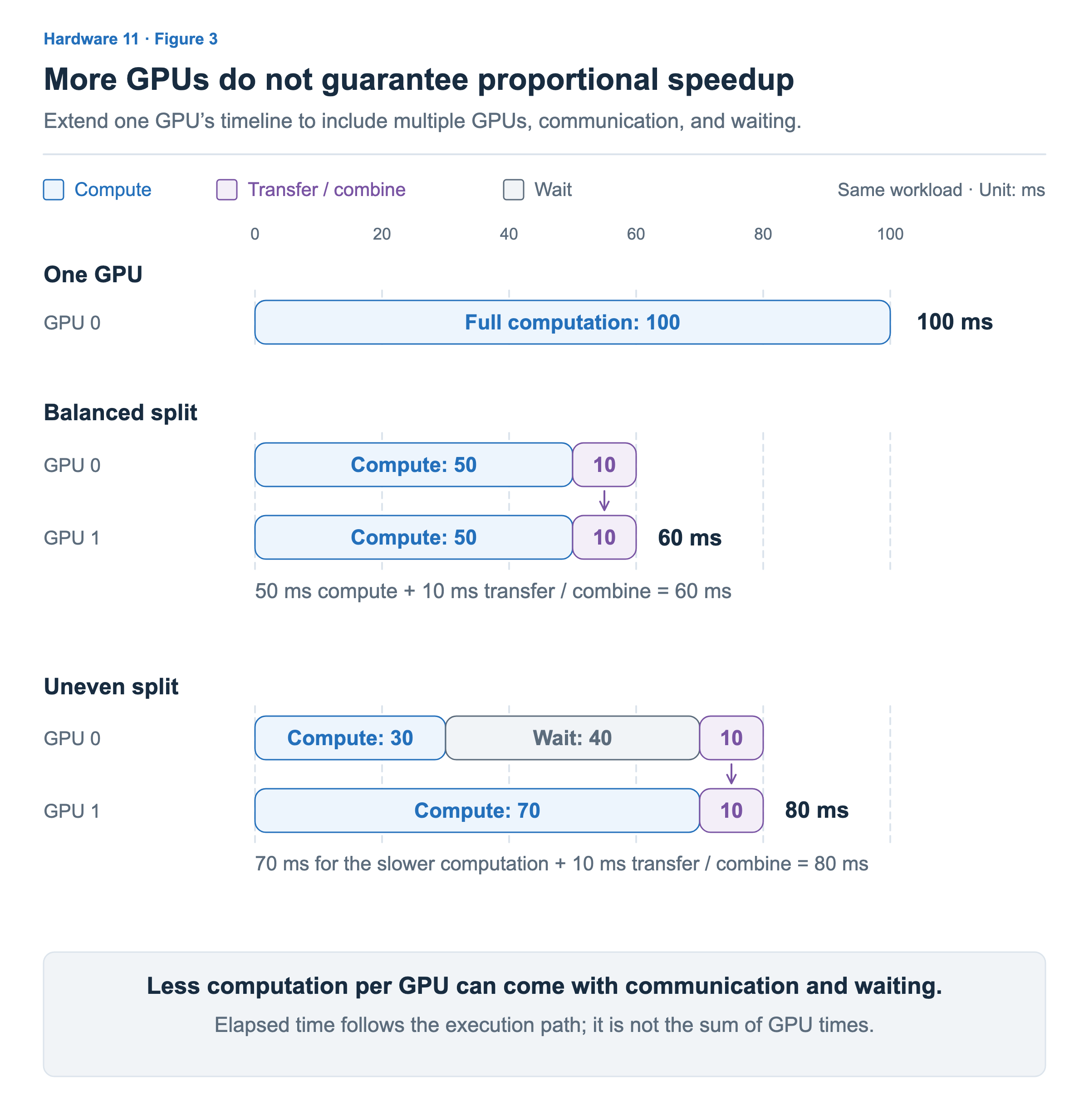Click the Transfer / combine legend swatch
This screenshot has height=1120, width=1089.
pyautogui.click(x=227, y=190)
